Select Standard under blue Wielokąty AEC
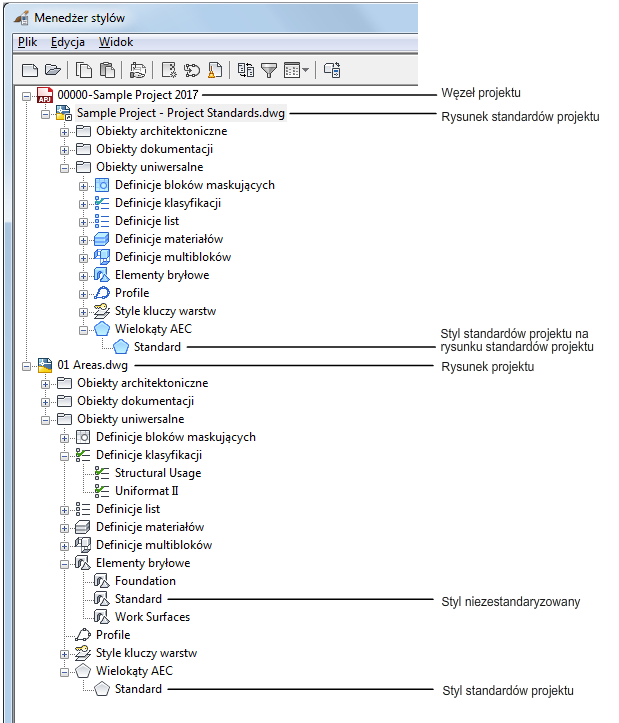The height and width of the screenshot is (723, 619). [157, 347]
